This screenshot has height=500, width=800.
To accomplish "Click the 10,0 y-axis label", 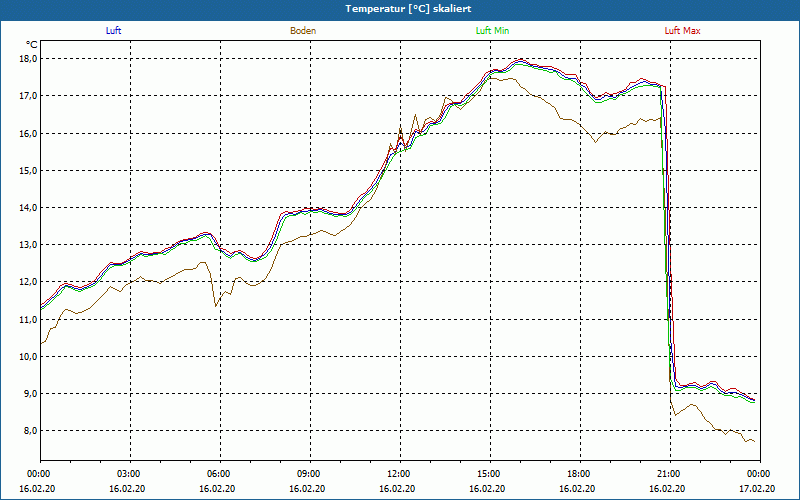I will (29, 357).
